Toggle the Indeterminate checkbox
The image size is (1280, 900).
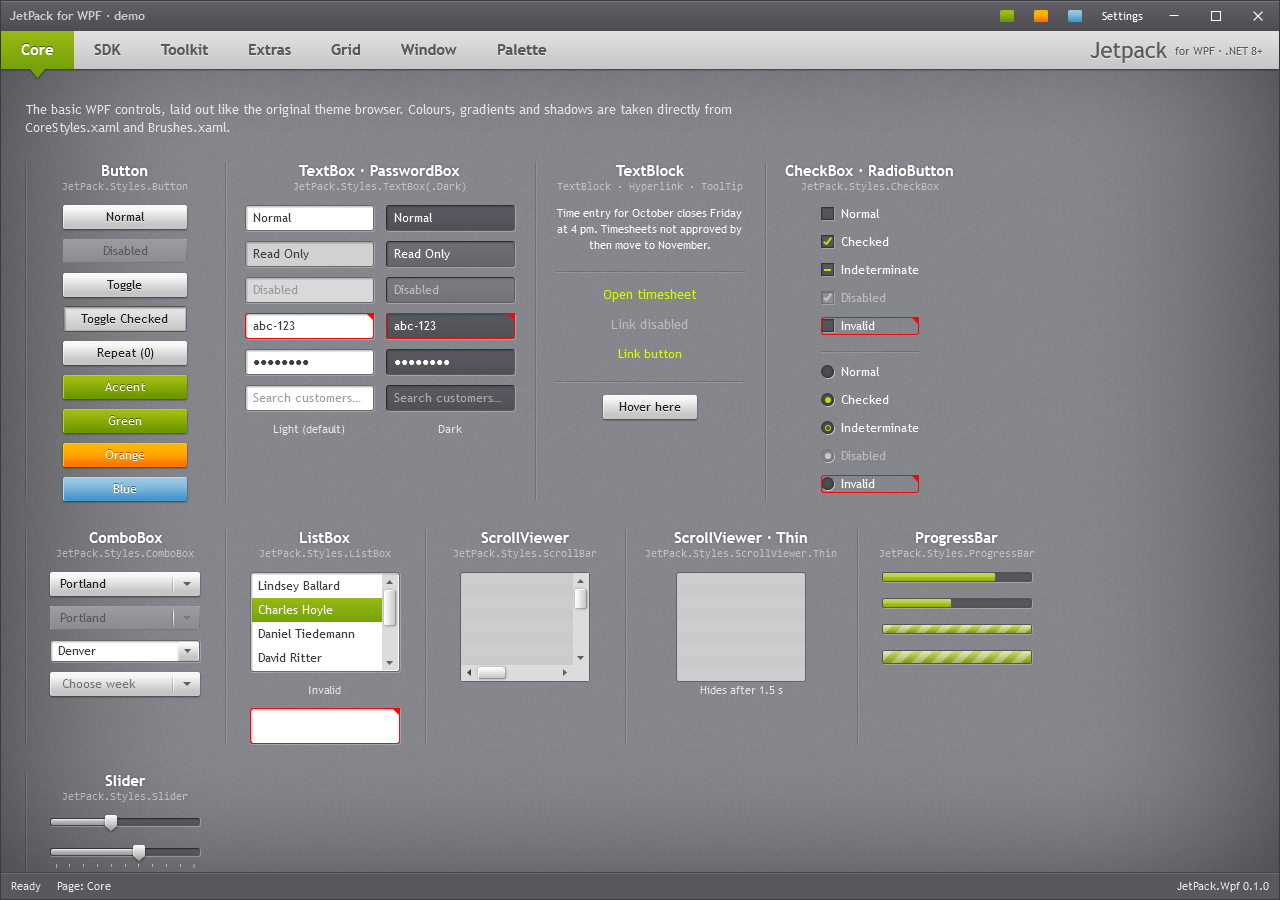coord(827,270)
